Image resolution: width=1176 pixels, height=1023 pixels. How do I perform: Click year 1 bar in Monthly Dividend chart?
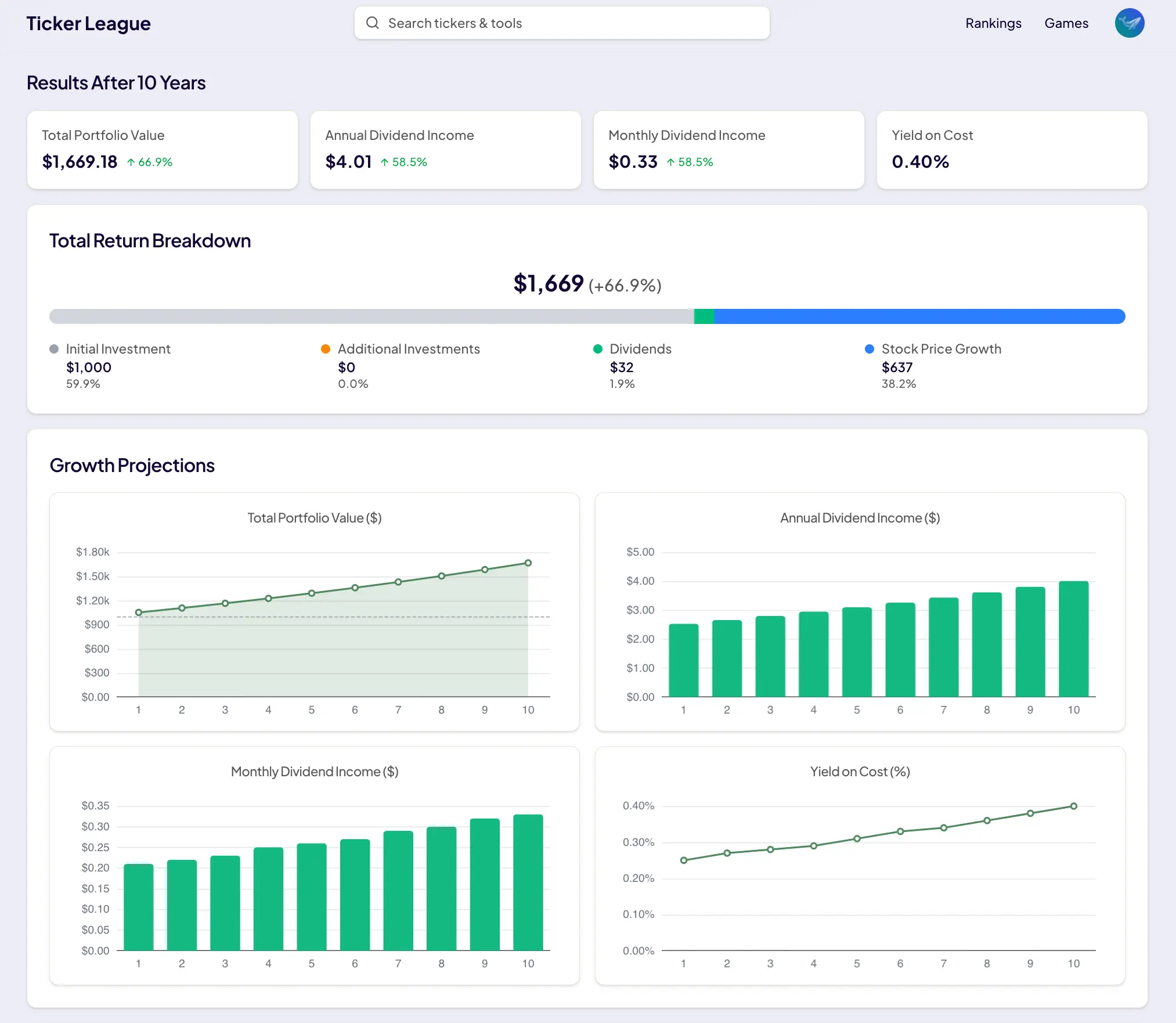pyautogui.click(x=139, y=907)
